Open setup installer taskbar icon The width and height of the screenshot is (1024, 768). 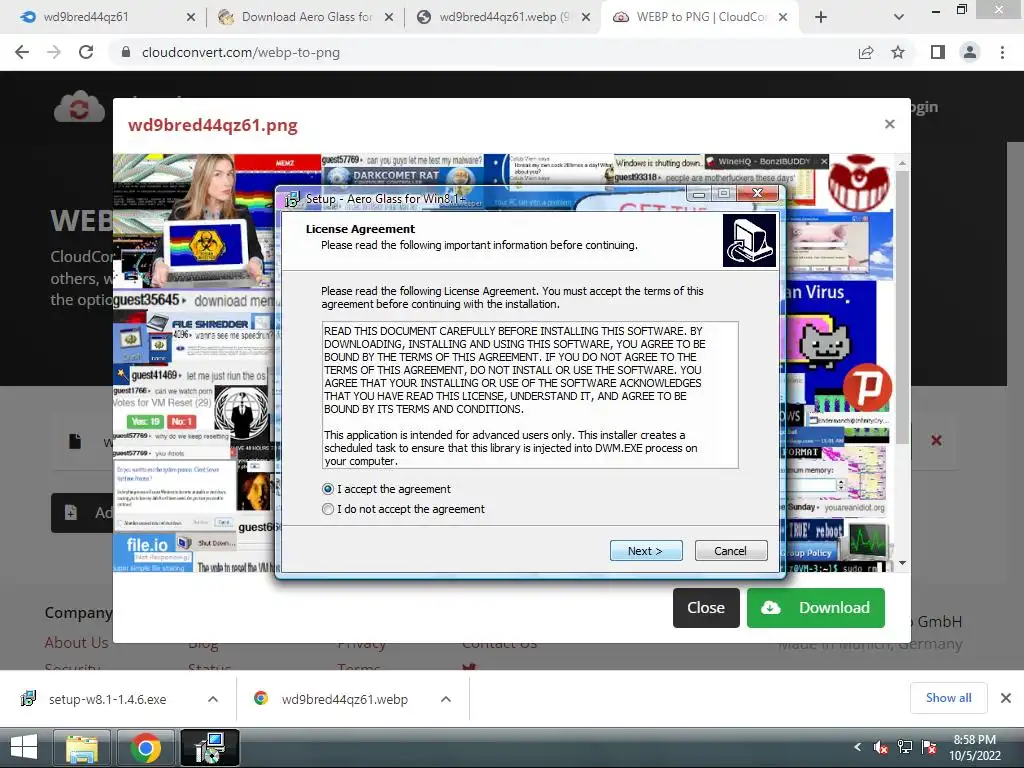210,748
